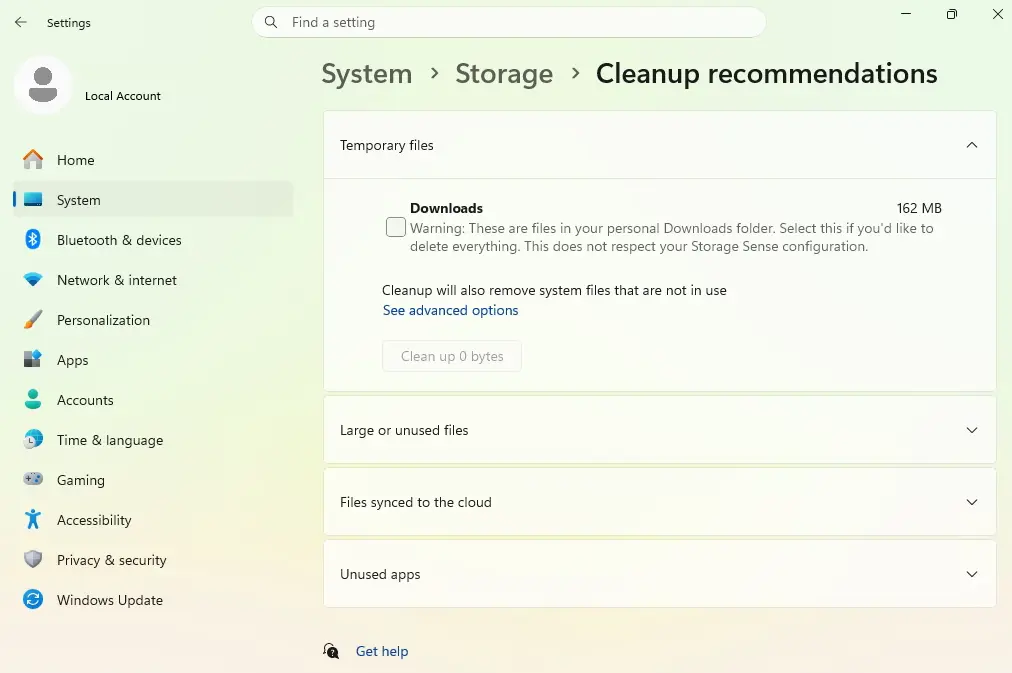Open See advanced options link
The width and height of the screenshot is (1012, 673).
point(450,310)
